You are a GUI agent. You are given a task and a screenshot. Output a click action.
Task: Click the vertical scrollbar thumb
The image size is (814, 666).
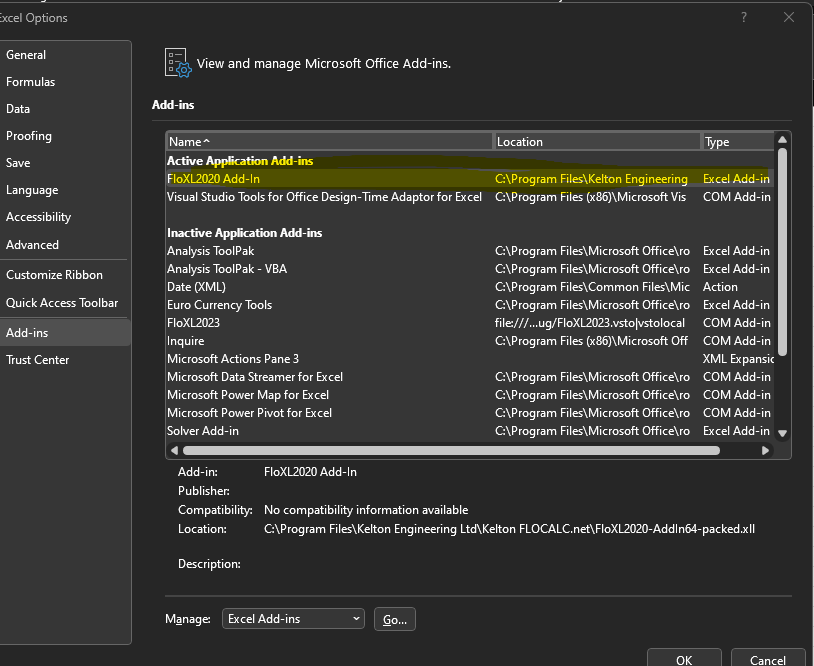[782, 252]
